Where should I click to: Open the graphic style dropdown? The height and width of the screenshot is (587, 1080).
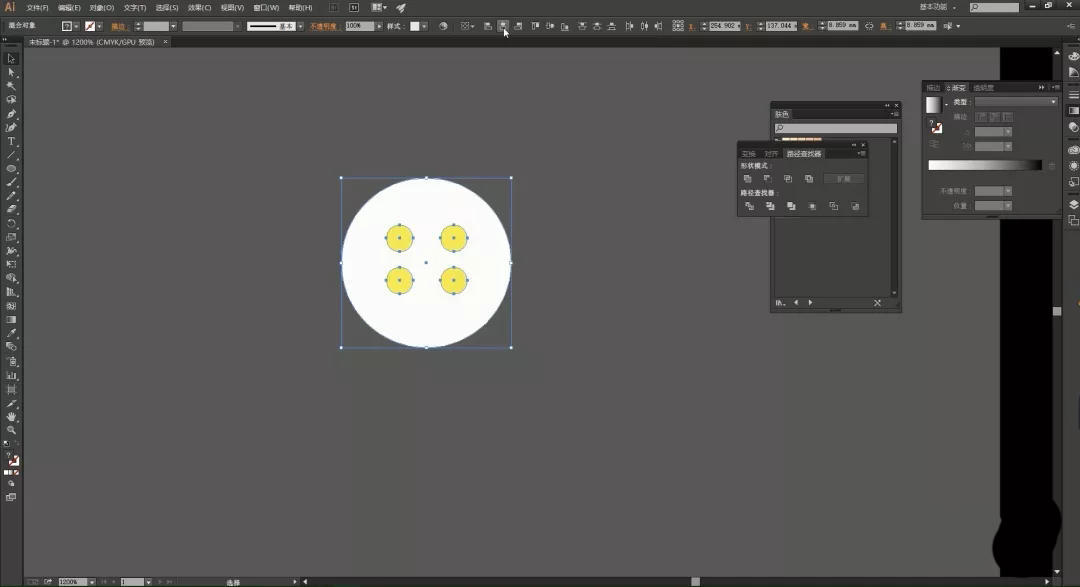(424, 26)
